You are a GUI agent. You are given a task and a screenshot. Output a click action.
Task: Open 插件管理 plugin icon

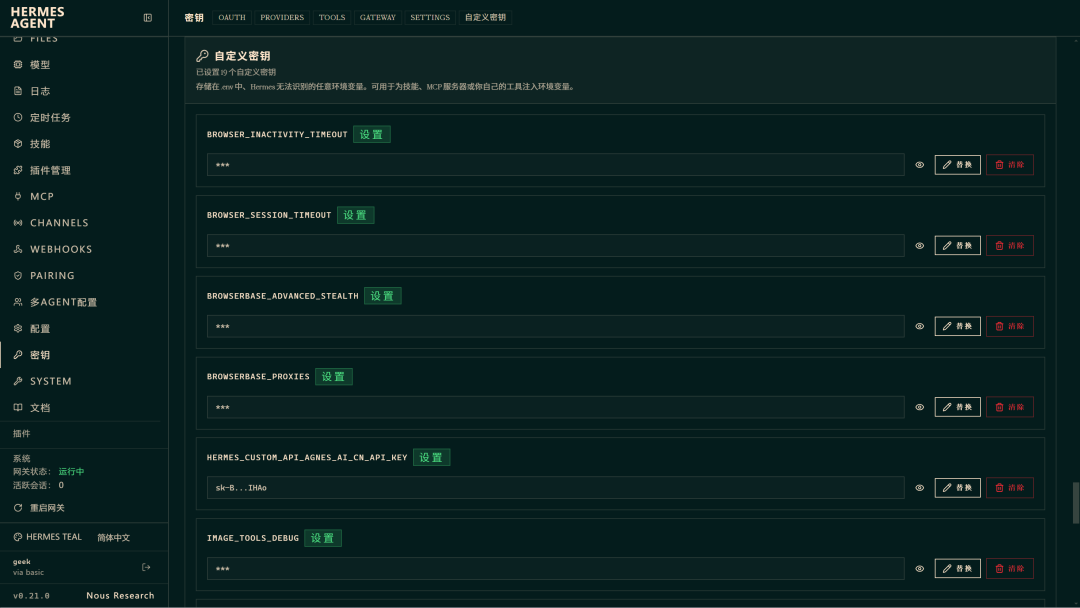pos(18,170)
